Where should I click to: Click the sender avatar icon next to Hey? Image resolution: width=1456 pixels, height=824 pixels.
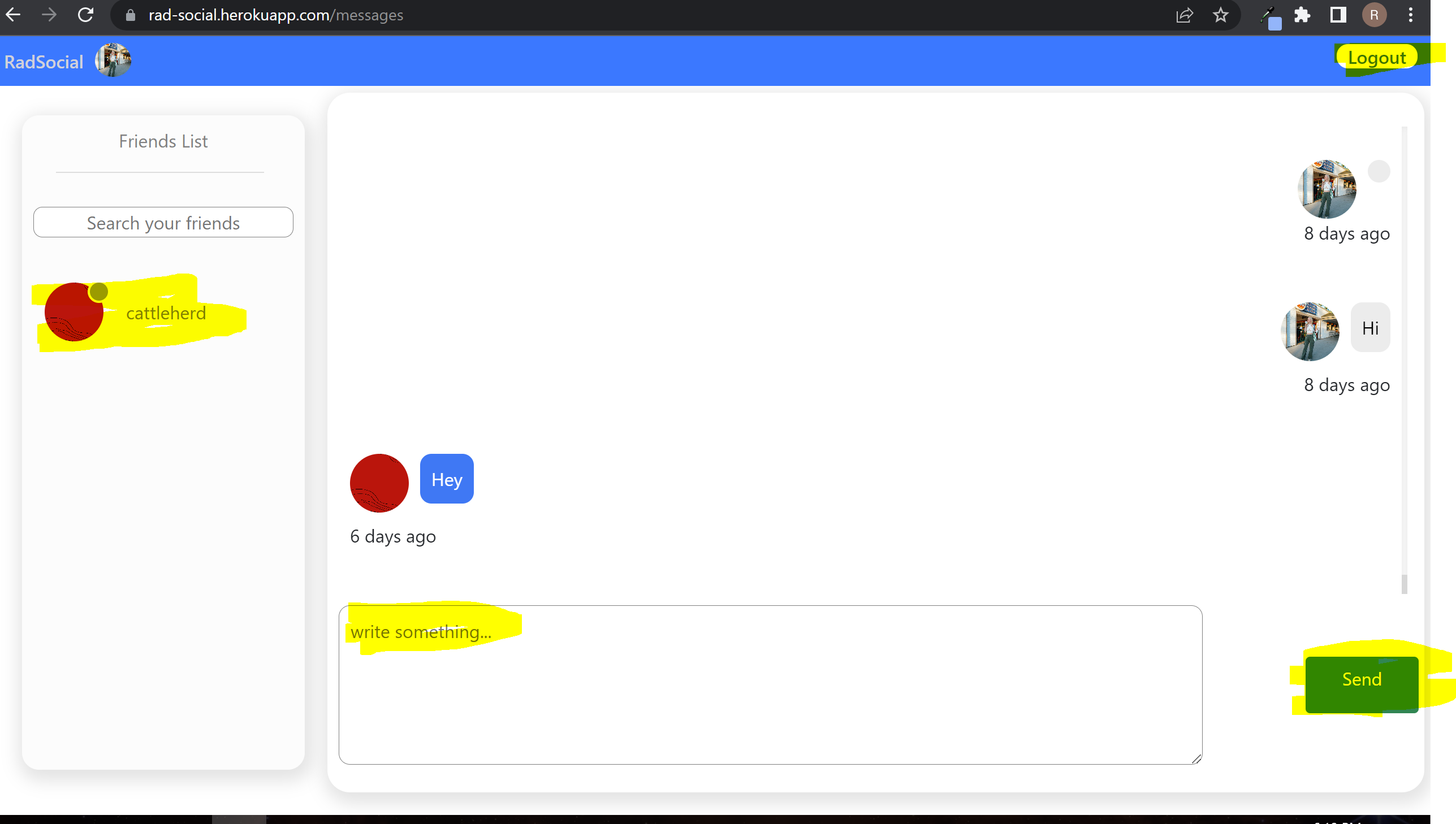pyautogui.click(x=378, y=482)
